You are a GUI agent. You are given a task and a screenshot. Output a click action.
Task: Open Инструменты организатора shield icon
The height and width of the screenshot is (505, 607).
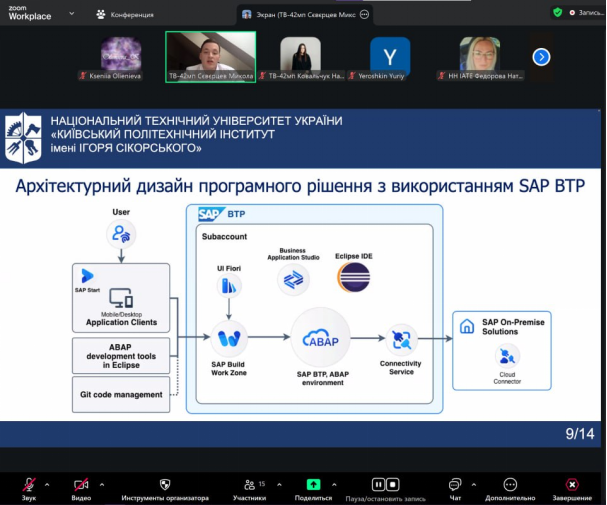tap(165, 484)
